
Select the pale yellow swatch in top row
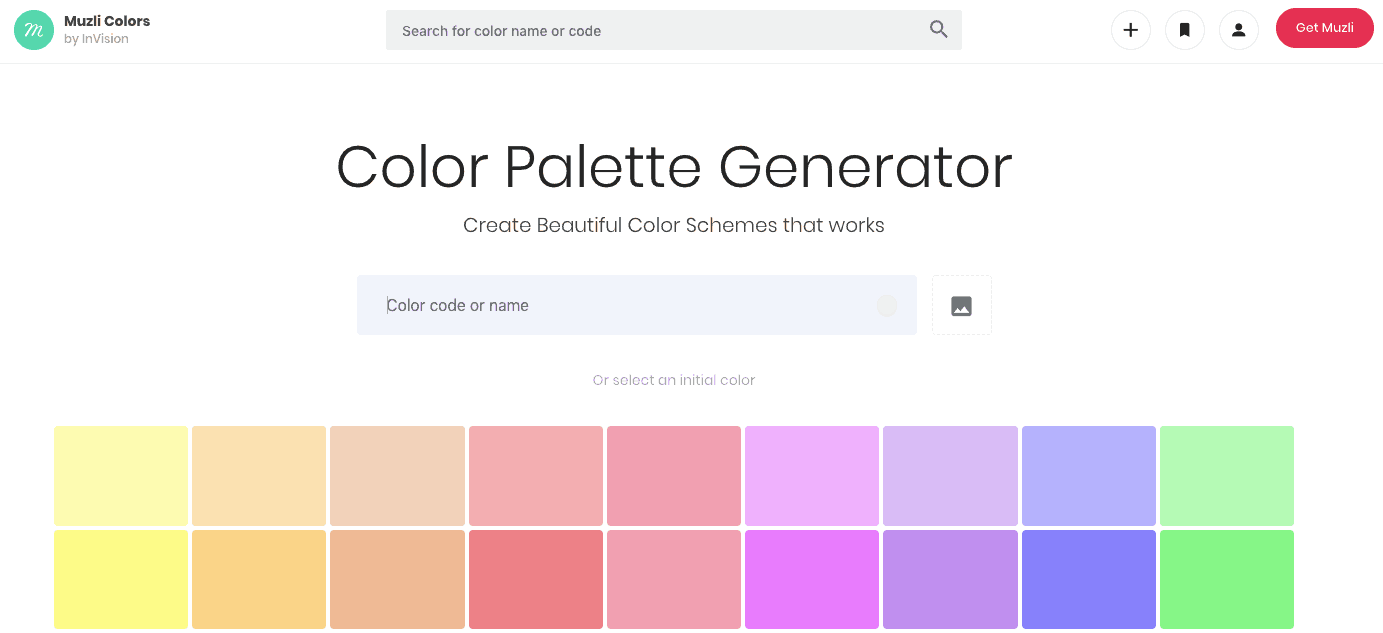[x=121, y=476]
